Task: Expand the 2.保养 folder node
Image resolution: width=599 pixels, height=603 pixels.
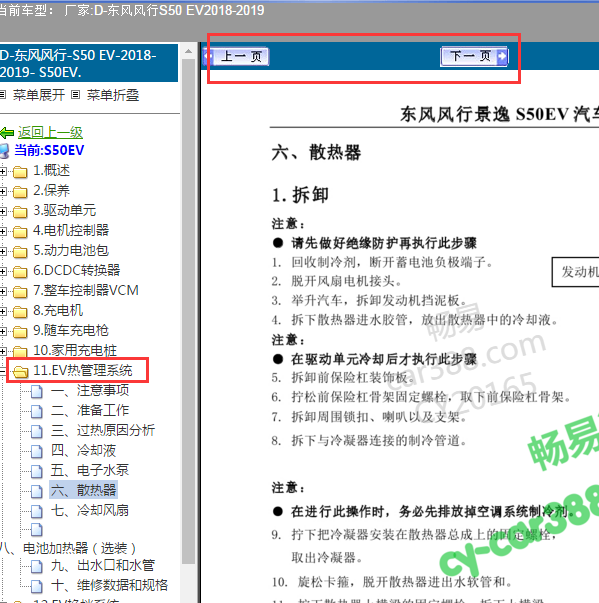Action: point(3,192)
